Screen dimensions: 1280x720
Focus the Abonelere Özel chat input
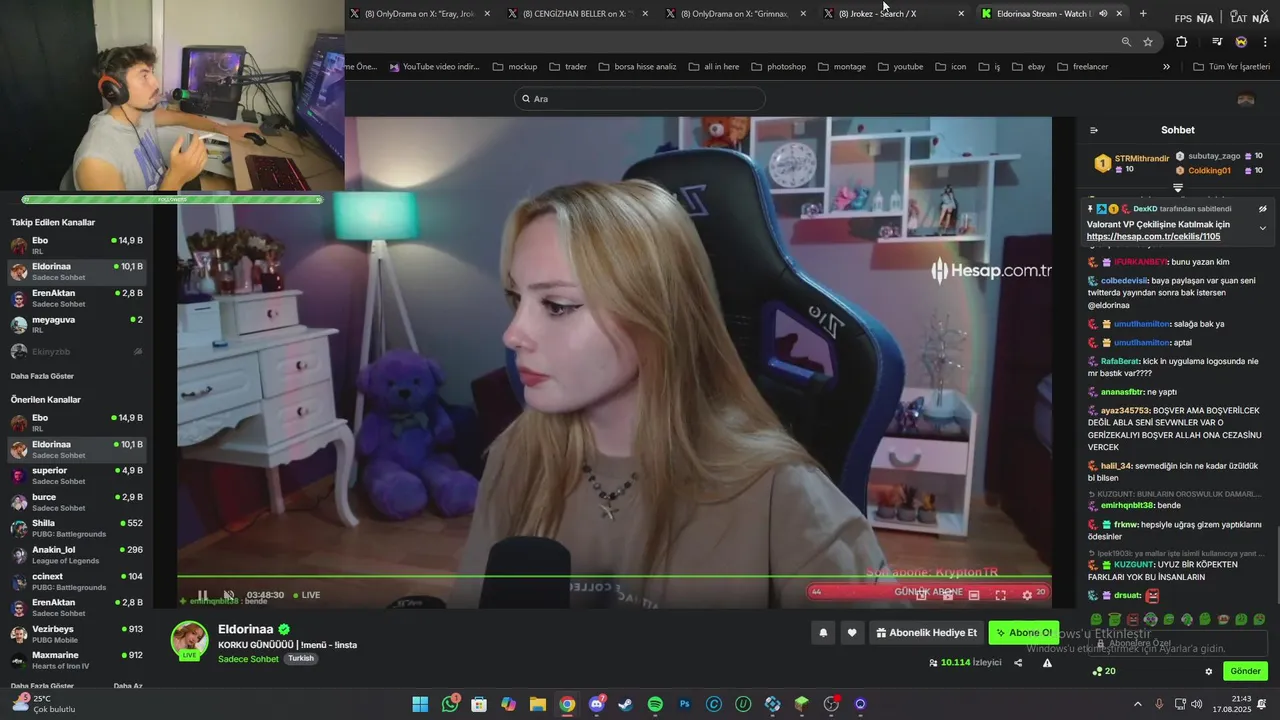[x=1178, y=643]
